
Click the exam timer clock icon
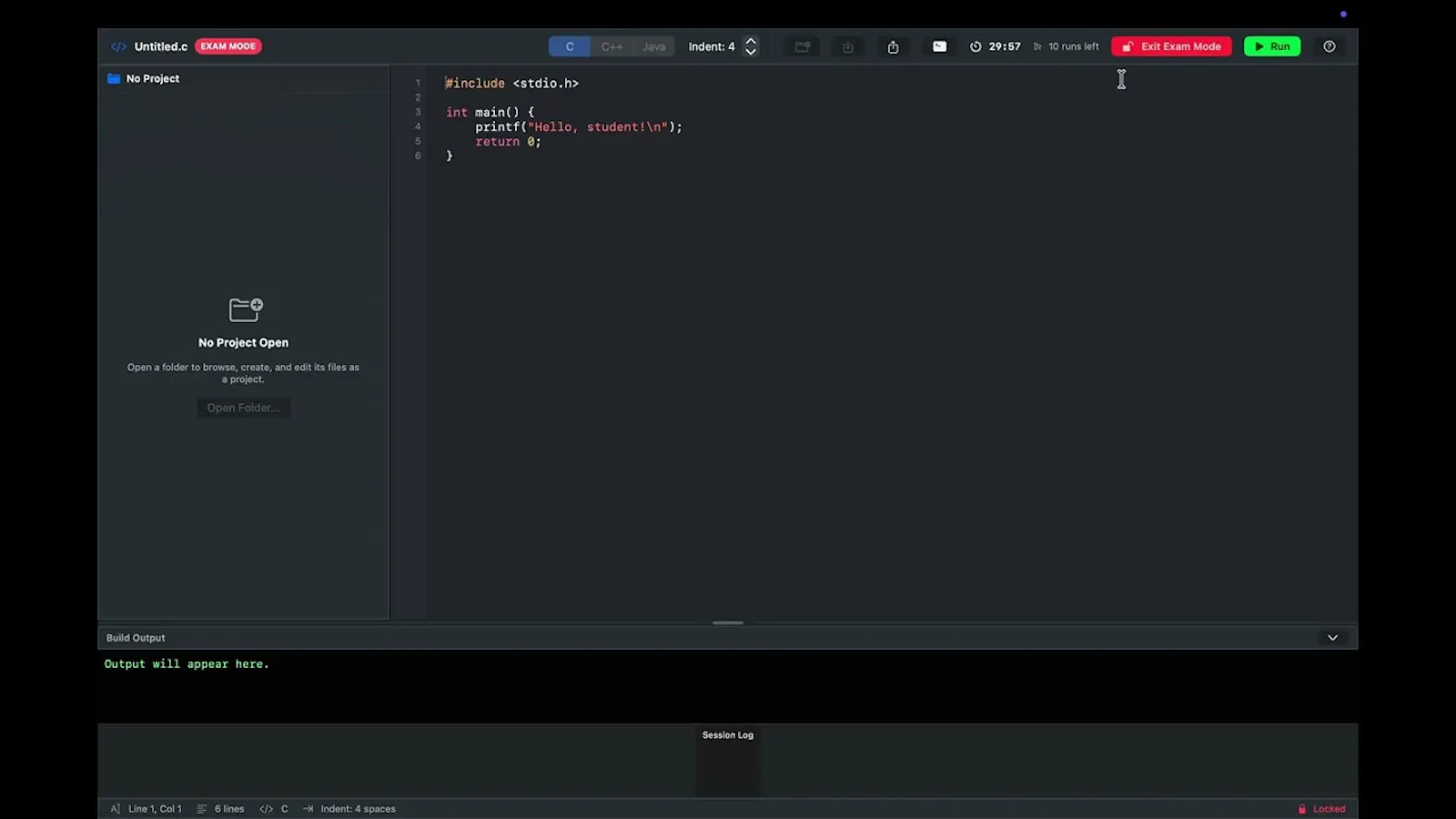pos(976,46)
